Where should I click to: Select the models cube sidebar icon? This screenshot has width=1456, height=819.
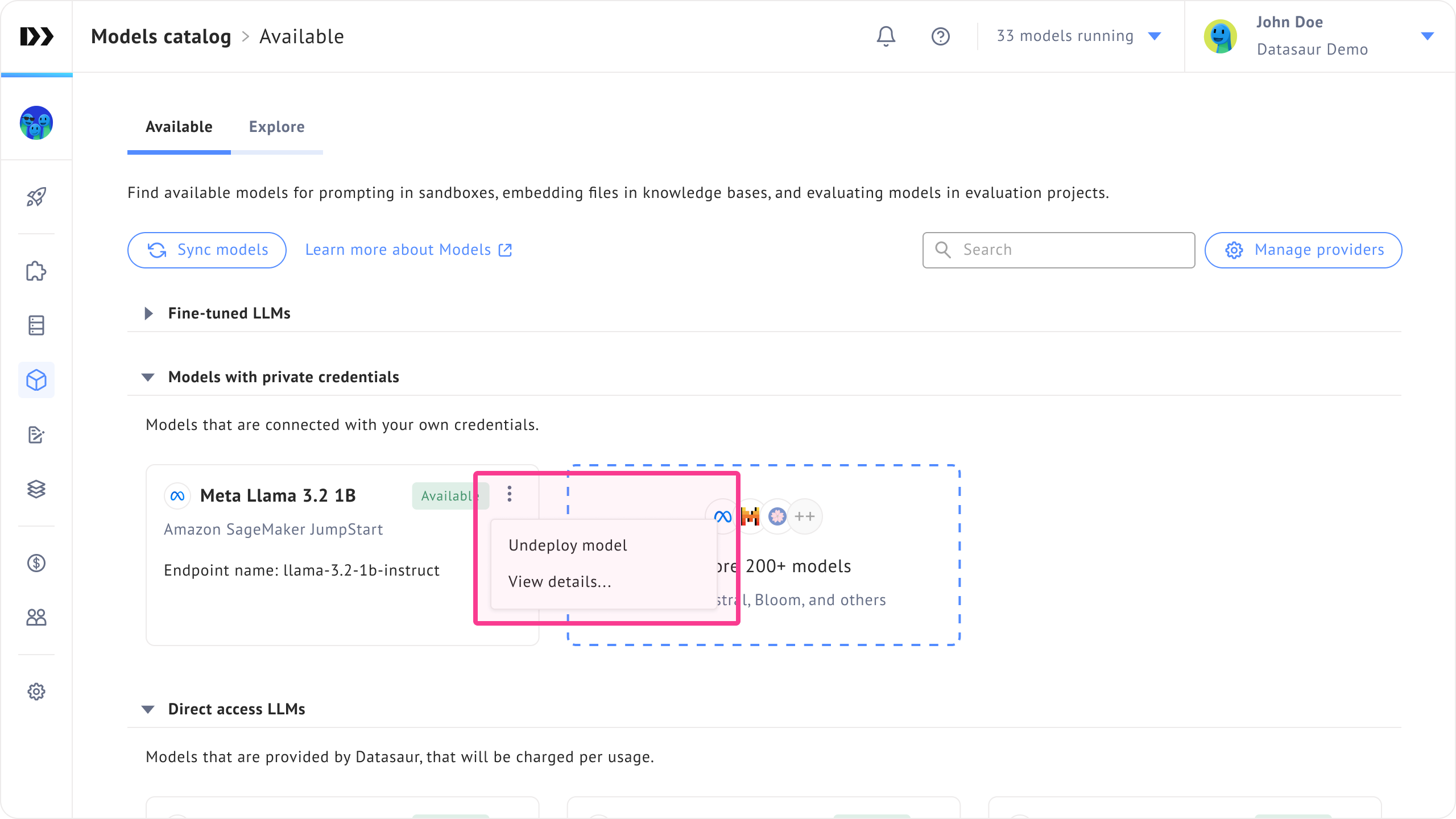point(36,380)
